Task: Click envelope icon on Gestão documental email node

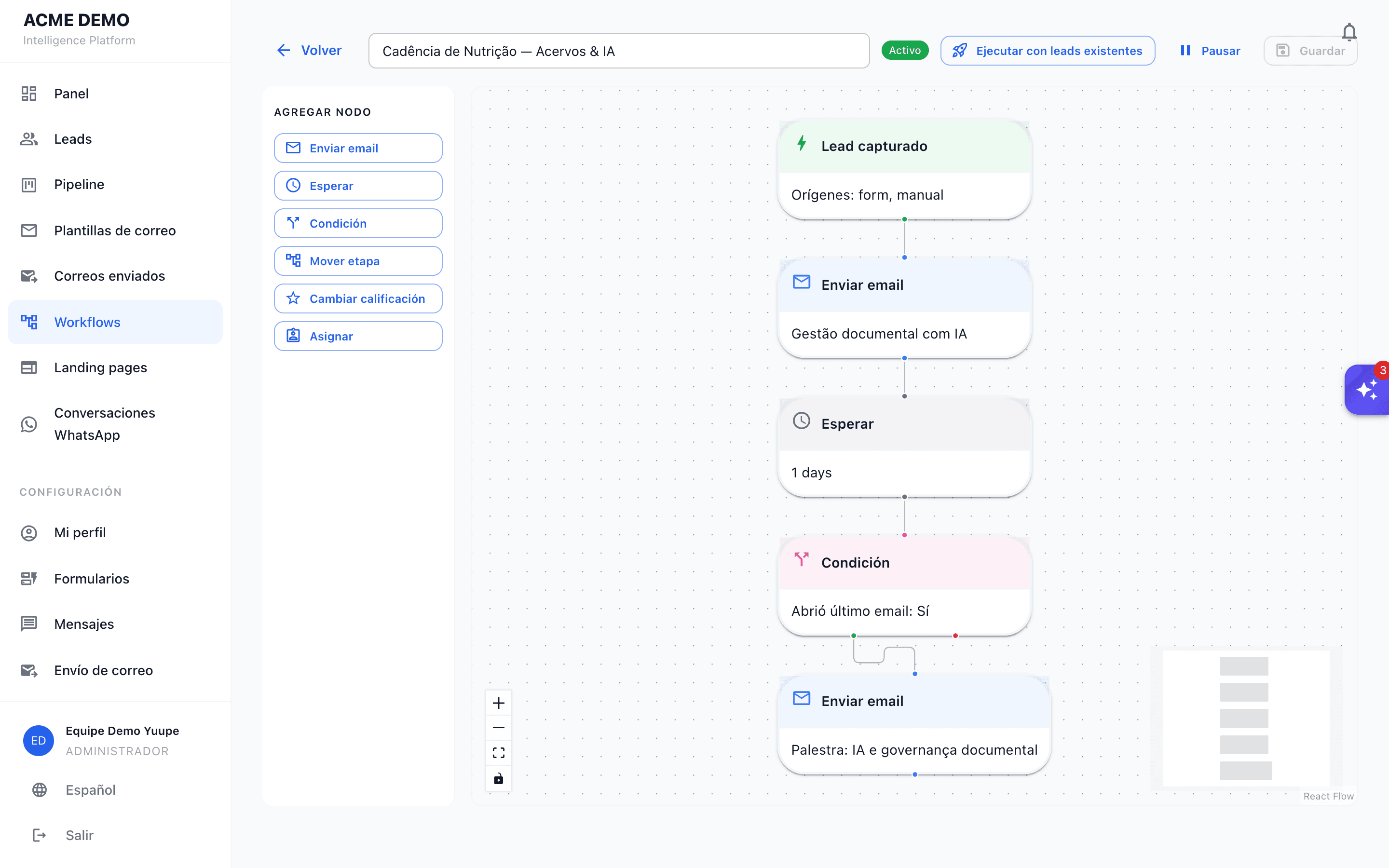Action: click(x=801, y=282)
